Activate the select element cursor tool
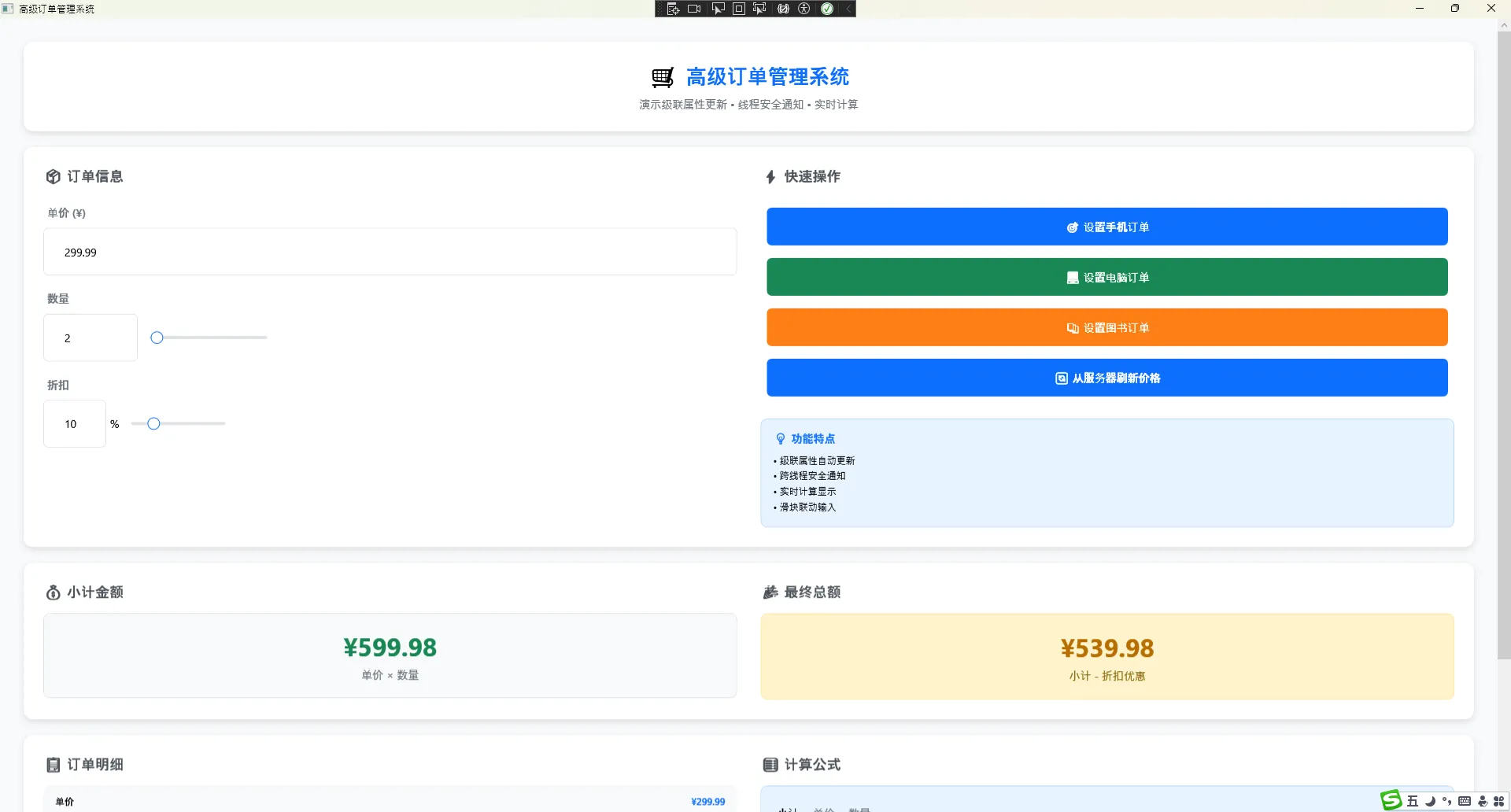 718,9
